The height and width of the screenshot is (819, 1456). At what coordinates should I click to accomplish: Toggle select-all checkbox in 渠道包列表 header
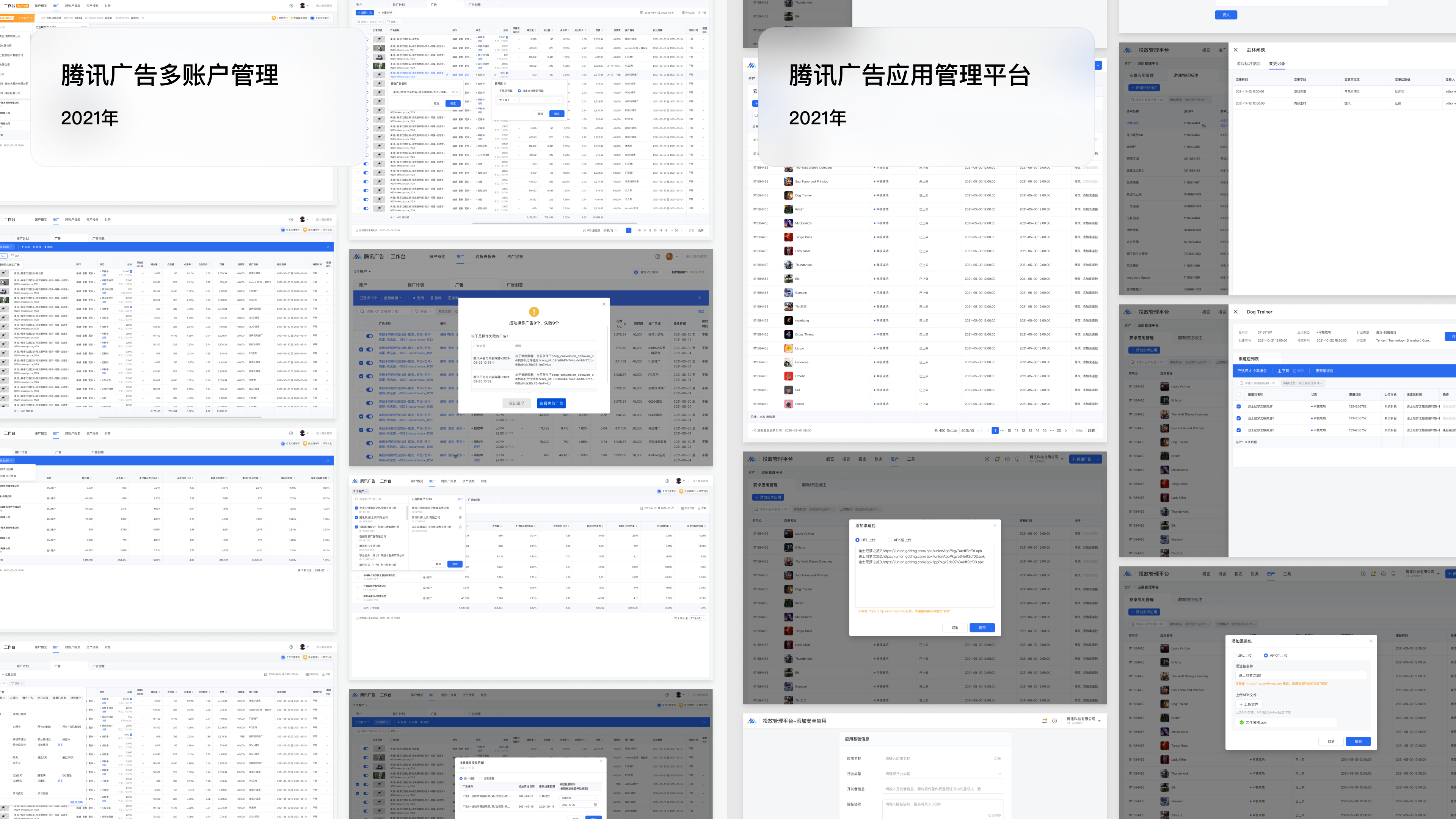[x=1239, y=394]
